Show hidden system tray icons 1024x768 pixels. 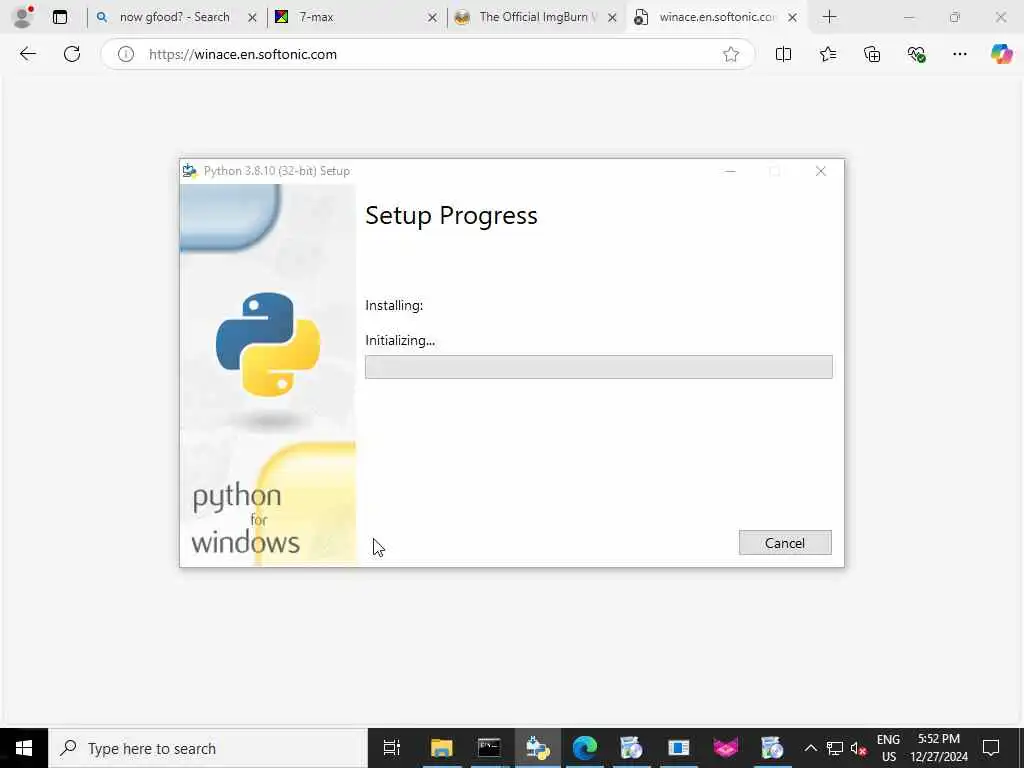(x=810, y=748)
